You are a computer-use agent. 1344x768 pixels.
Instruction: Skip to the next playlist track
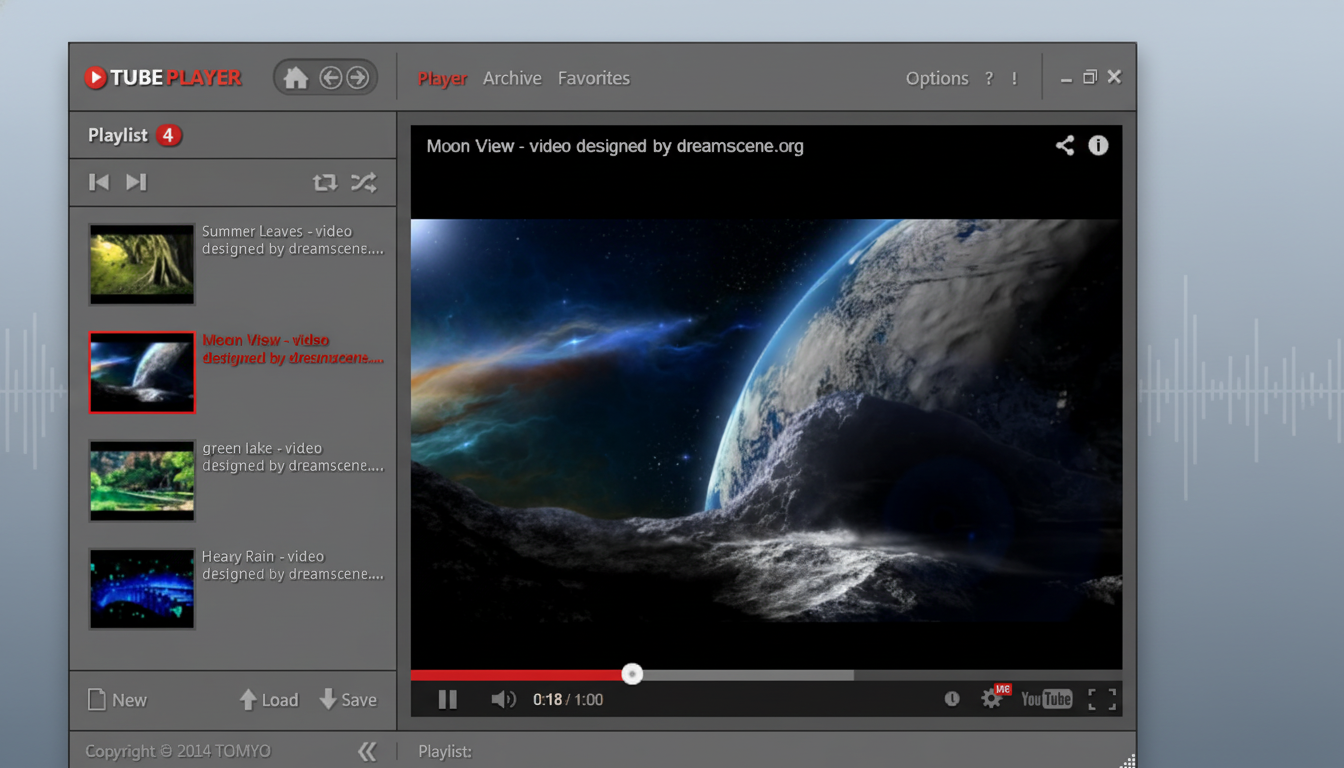point(136,182)
